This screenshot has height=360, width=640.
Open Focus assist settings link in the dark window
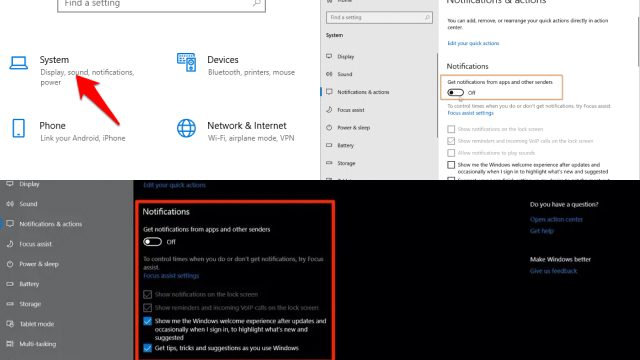pyautogui.click(x=171, y=276)
